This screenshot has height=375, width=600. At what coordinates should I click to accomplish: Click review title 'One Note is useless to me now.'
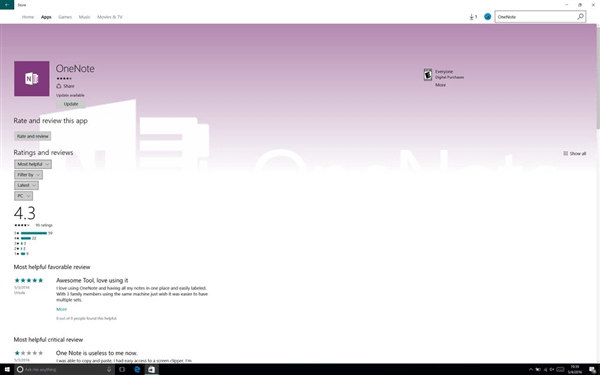tap(97, 353)
